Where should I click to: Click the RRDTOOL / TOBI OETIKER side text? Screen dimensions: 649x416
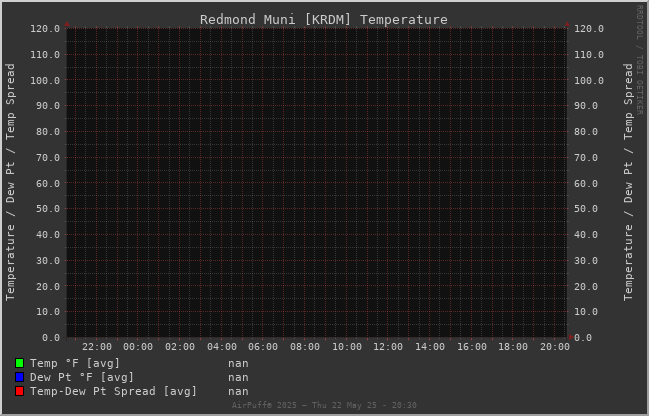point(640,60)
